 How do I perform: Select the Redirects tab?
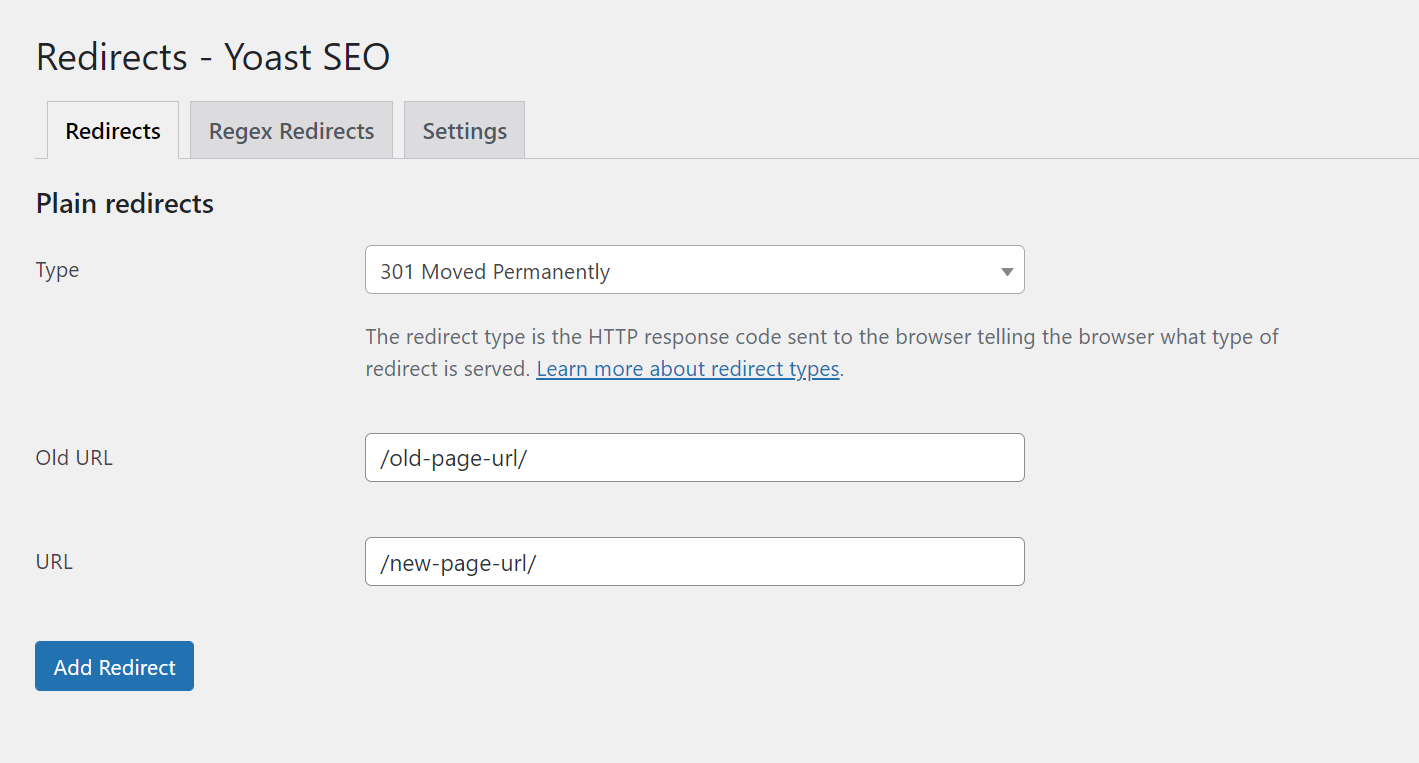point(112,130)
